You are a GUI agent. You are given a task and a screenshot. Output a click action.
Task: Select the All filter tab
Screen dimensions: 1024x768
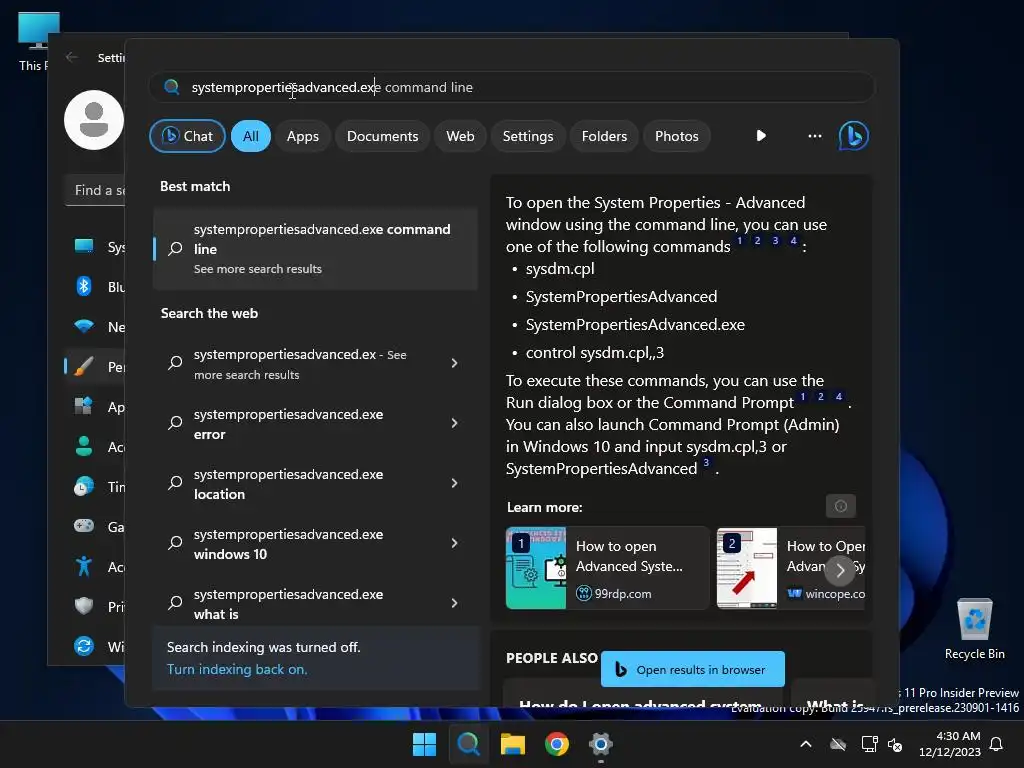pyautogui.click(x=251, y=136)
